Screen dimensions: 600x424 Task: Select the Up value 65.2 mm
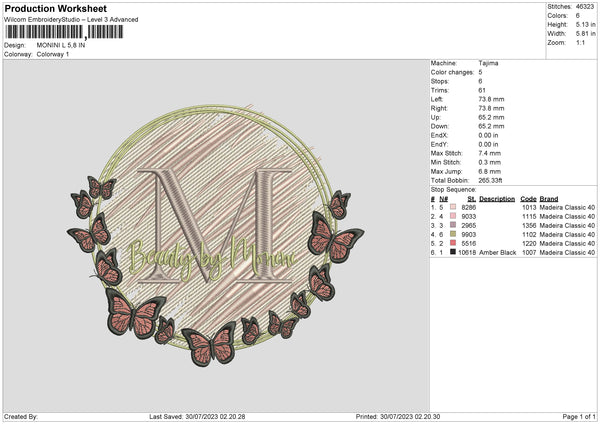point(491,117)
